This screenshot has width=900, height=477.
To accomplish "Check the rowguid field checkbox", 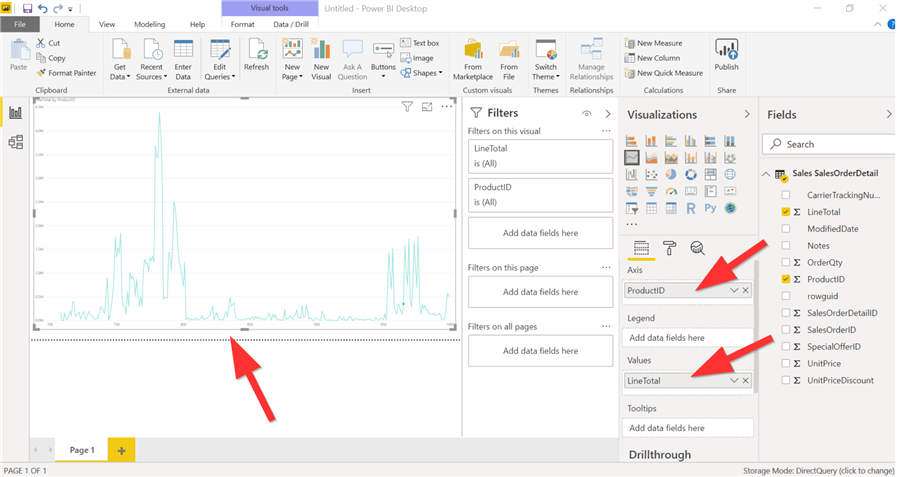I will coord(786,296).
